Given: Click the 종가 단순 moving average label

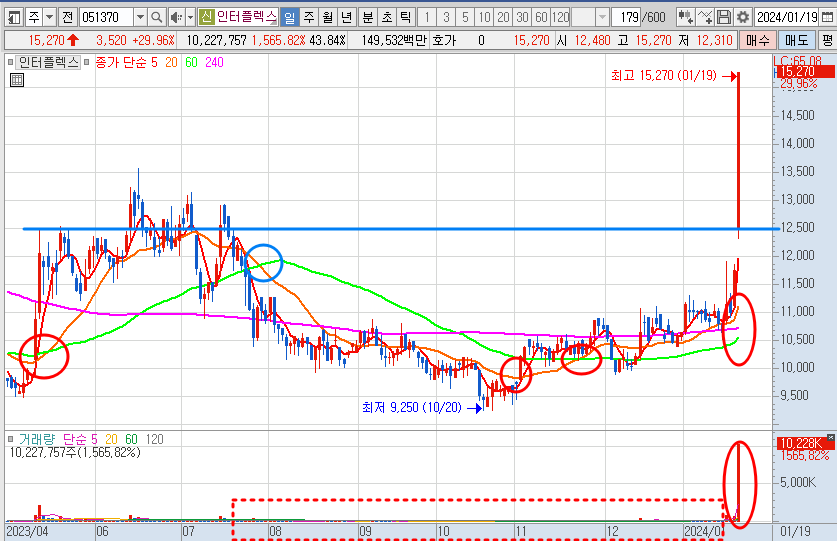Looking at the screenshot, I should (x=121, y=62).
